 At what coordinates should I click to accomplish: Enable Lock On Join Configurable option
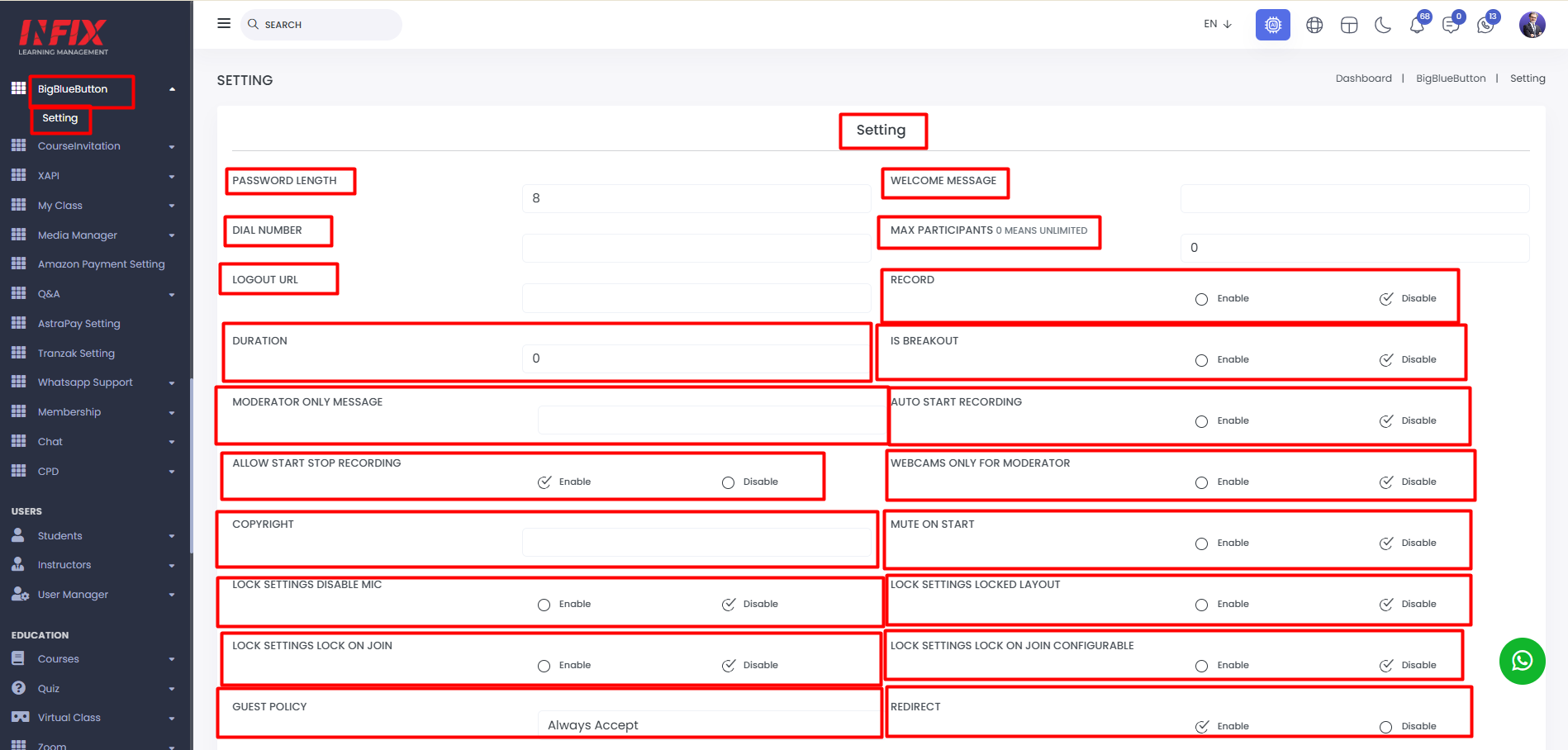click(1201, 666)
